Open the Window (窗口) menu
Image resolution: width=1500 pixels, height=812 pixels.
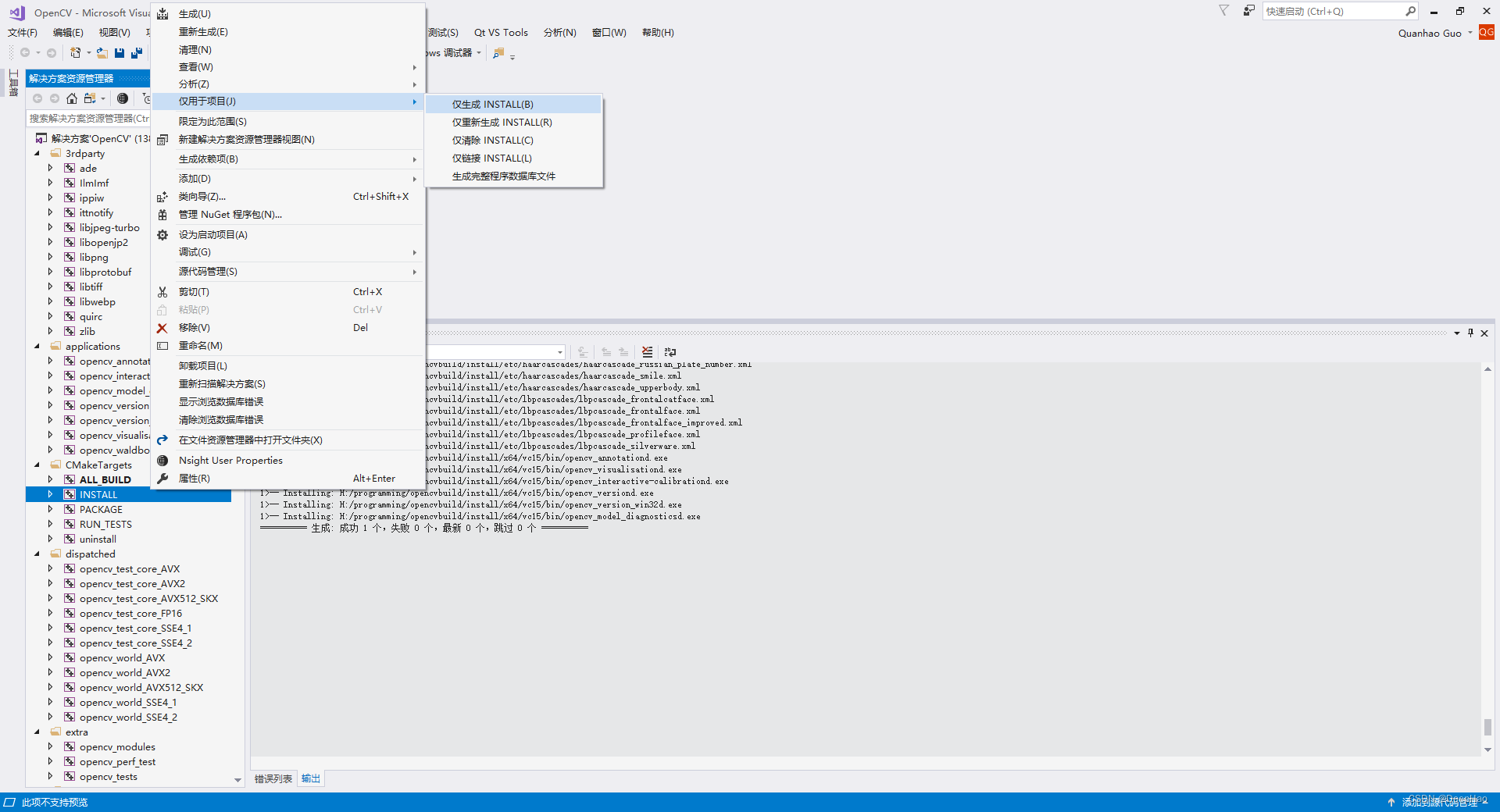point(609,33)
